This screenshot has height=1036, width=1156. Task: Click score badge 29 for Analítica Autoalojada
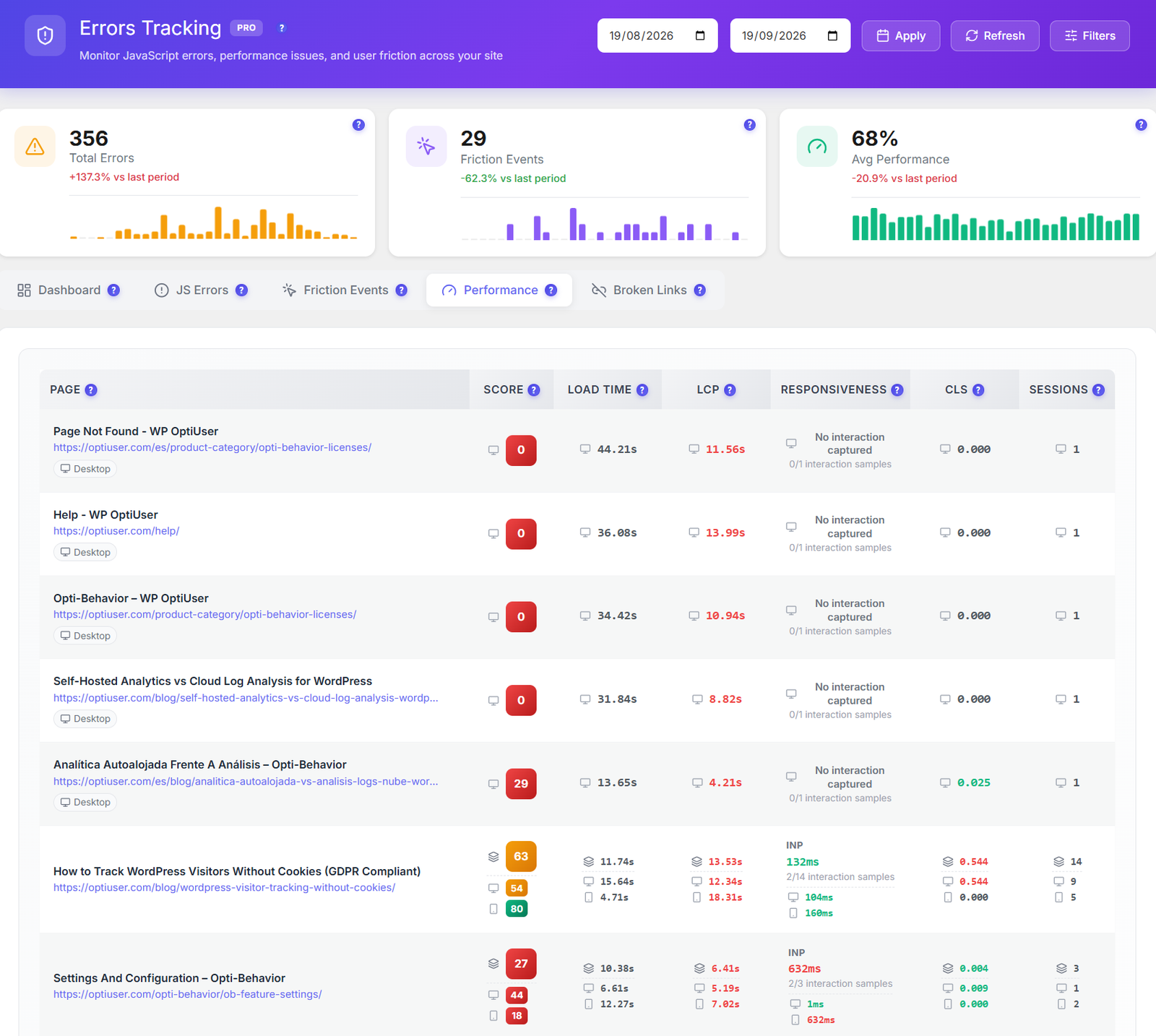coord(521,784)
